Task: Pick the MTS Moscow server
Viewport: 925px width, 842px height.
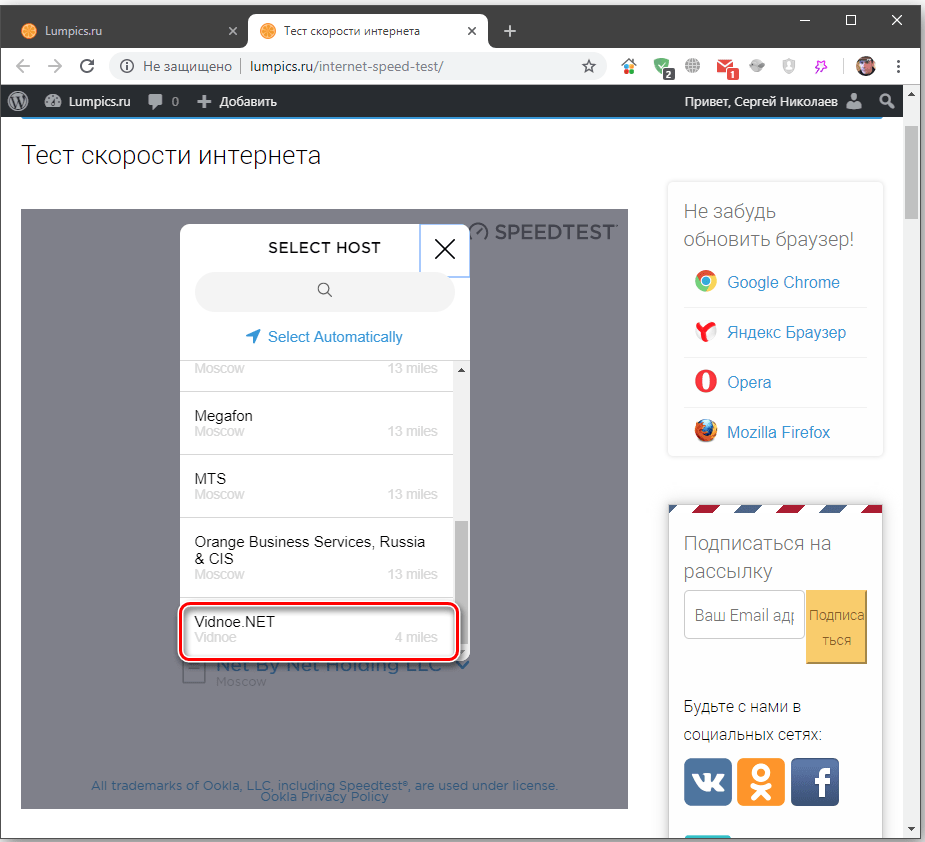Action: pyautogui.click(x=316, y=486)
